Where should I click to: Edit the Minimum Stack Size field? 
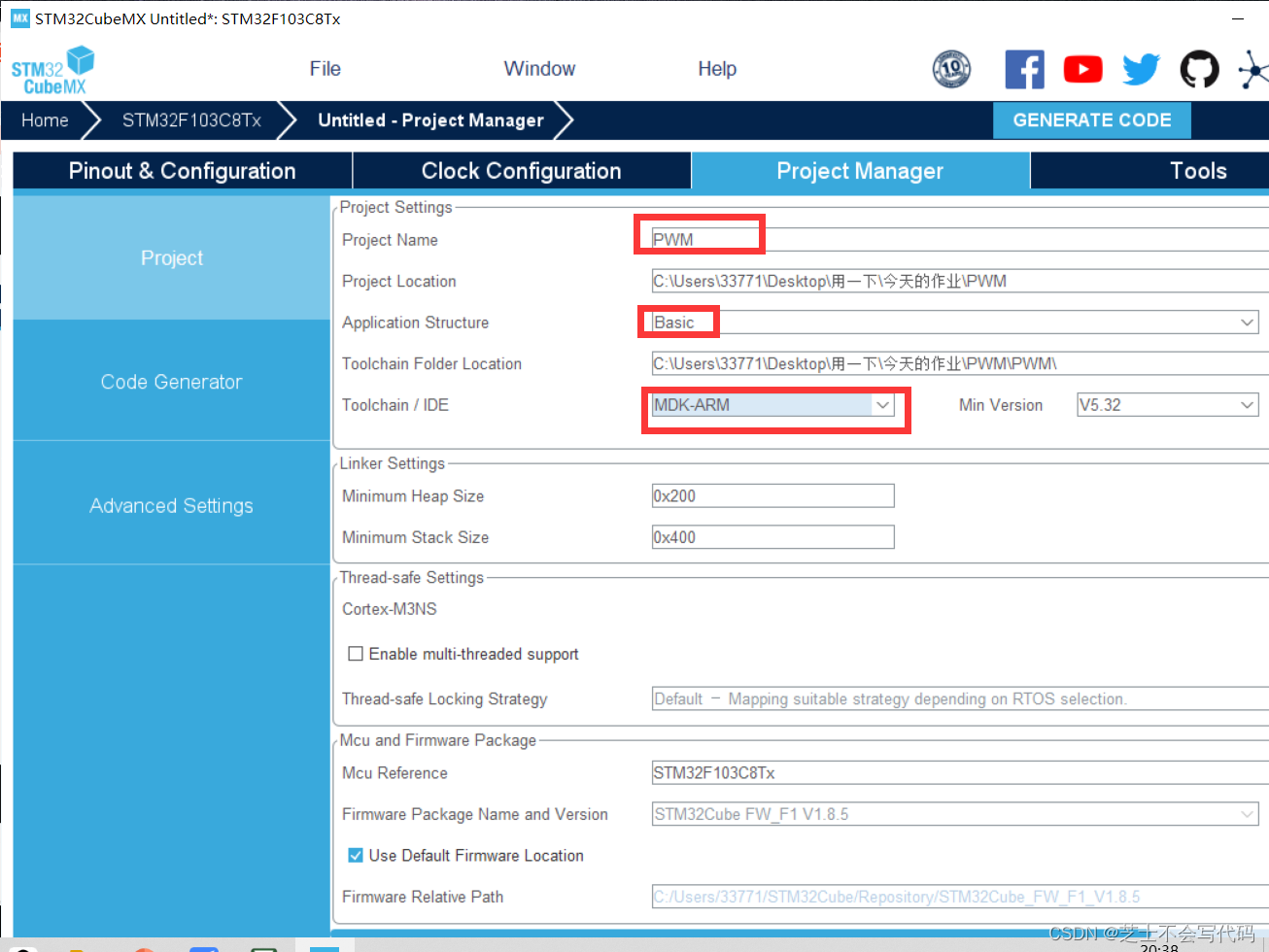point(772,537)
